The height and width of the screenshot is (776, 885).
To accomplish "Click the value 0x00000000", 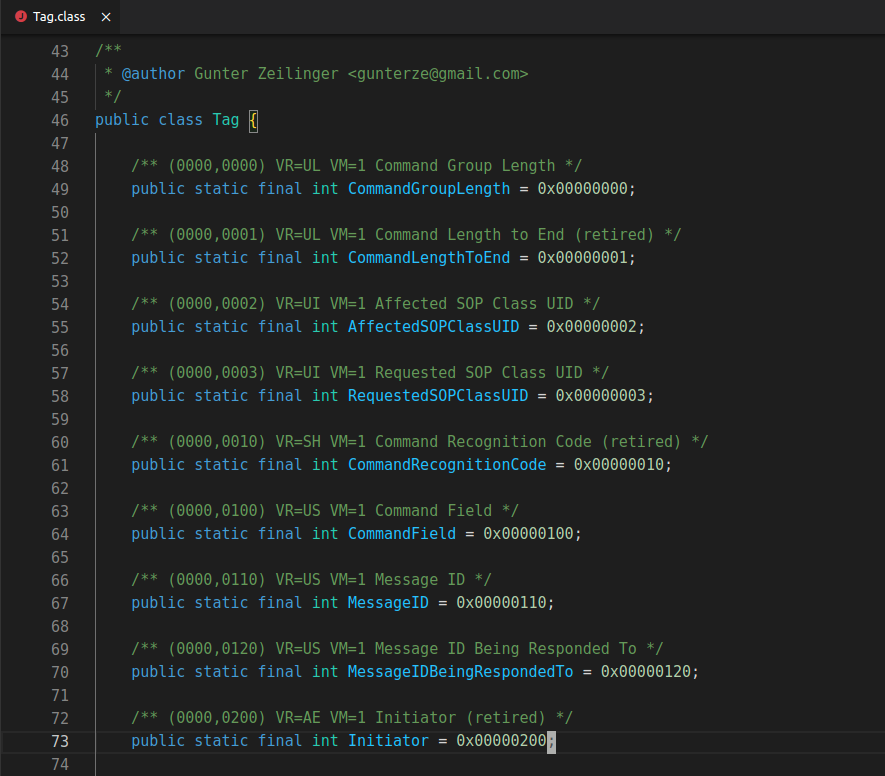I will pyautogui.click(x=582, y=188).
